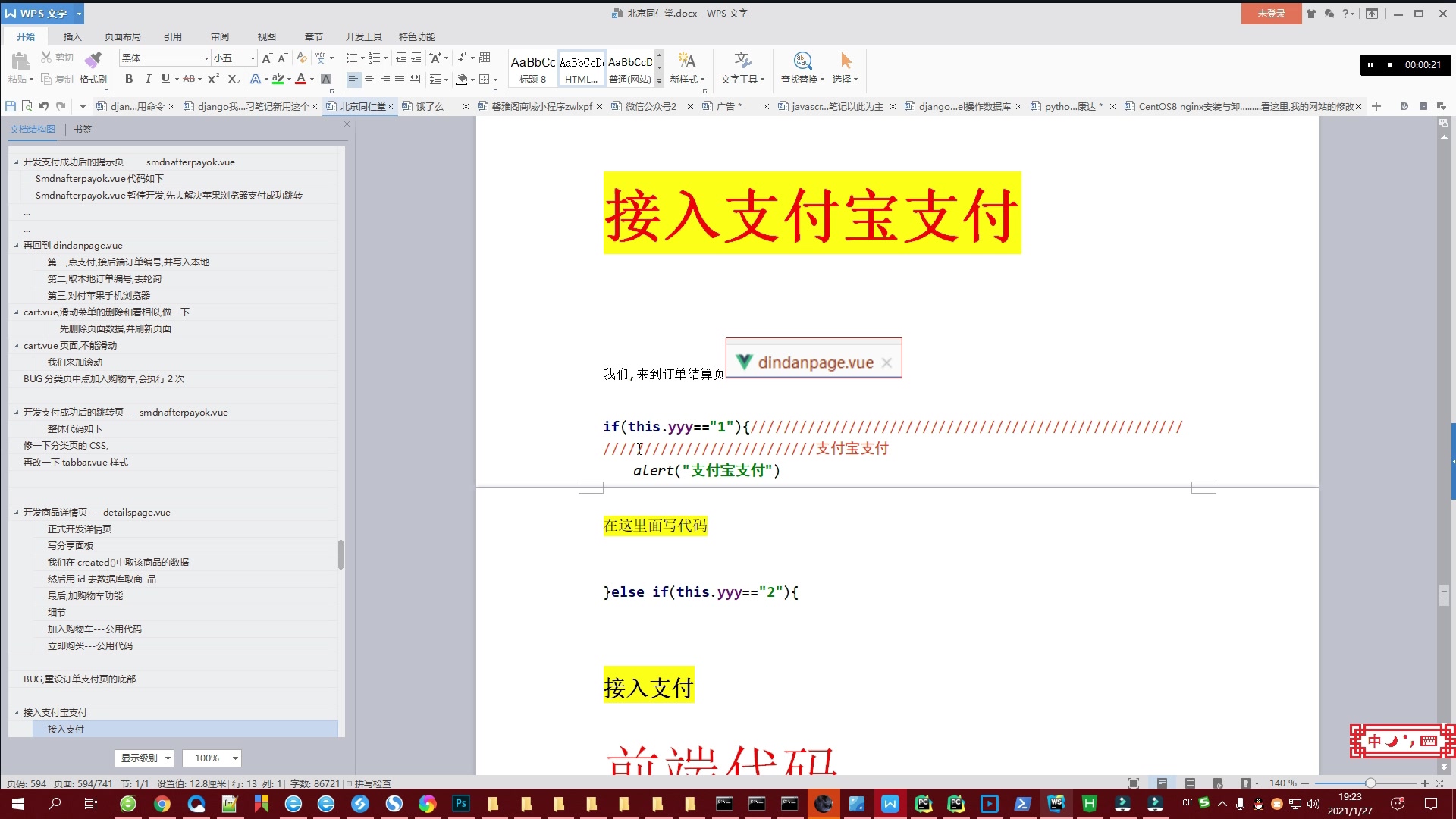Toggle bold formatting
The width and height of the screenshot is (1456, 819).
point(129,79)
